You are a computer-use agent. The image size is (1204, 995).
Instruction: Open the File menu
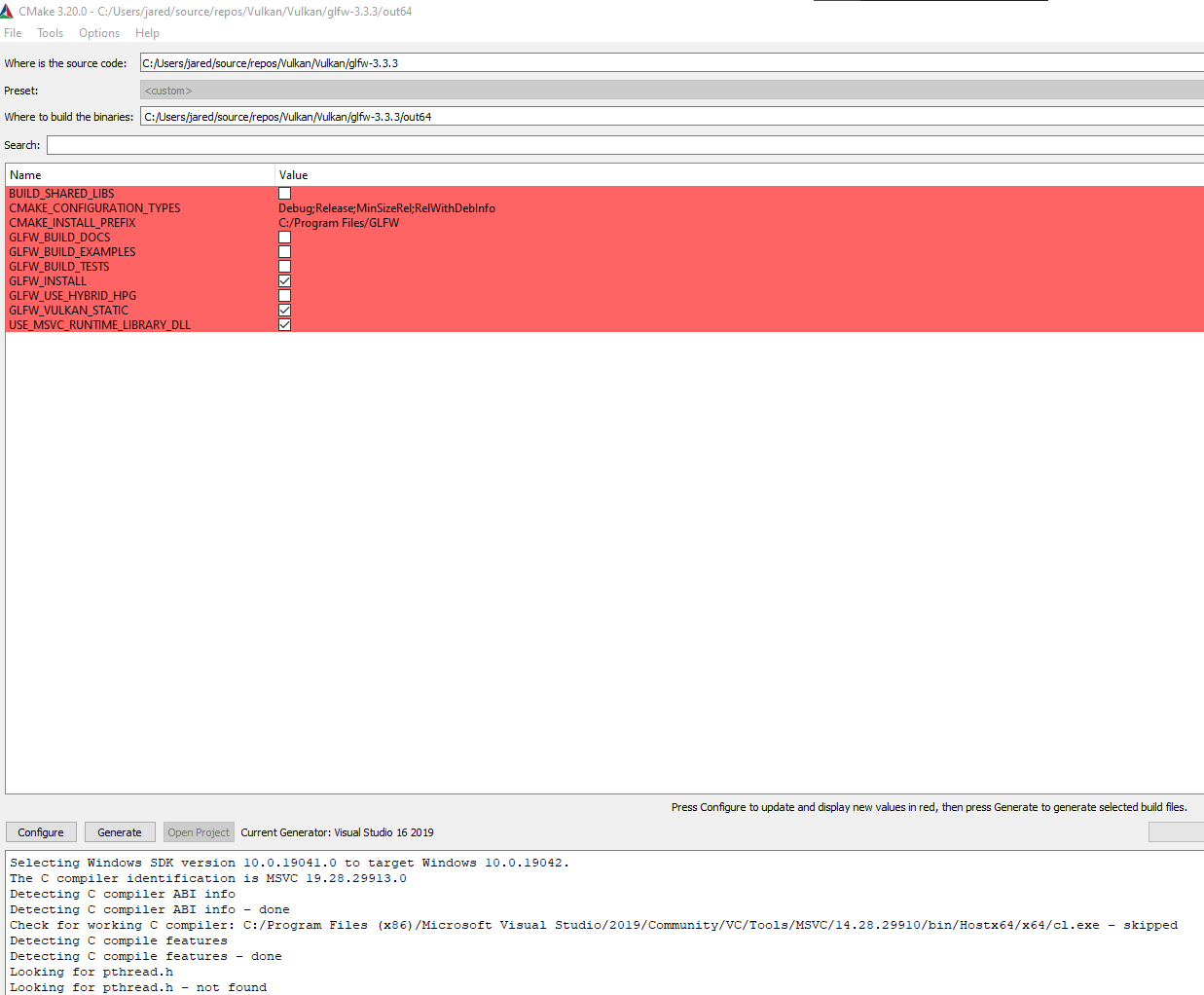(x=13, y=33)
